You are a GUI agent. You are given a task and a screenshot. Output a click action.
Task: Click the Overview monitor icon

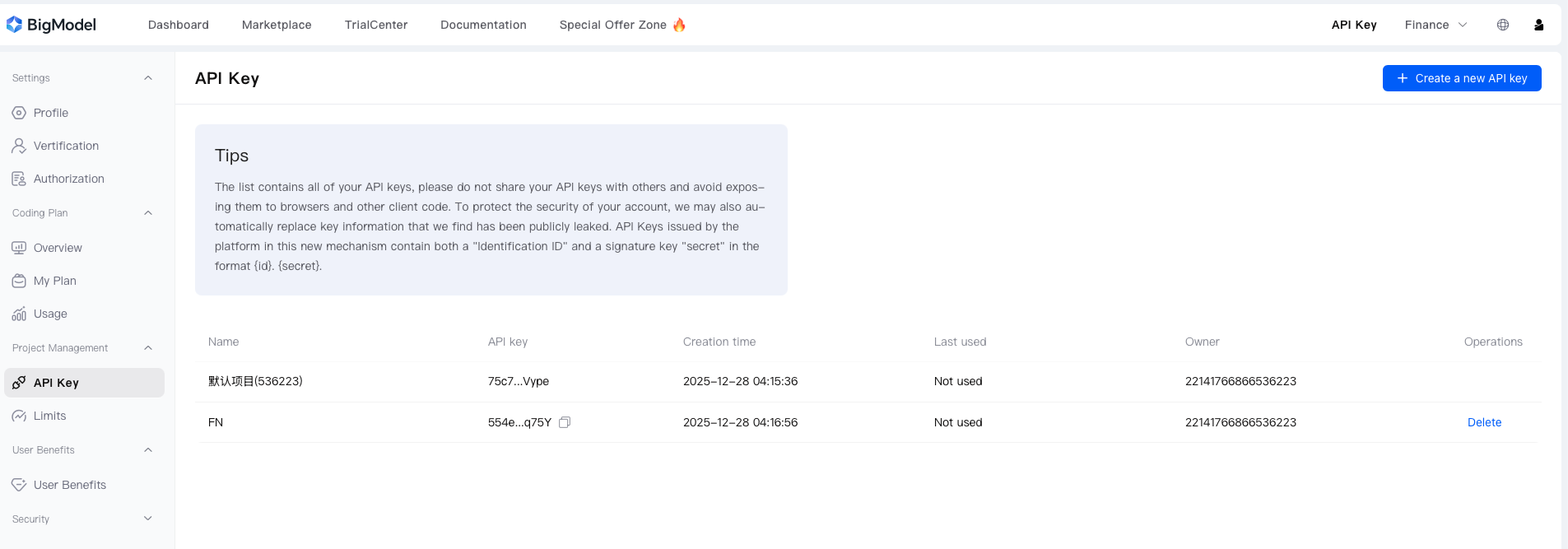19,248
